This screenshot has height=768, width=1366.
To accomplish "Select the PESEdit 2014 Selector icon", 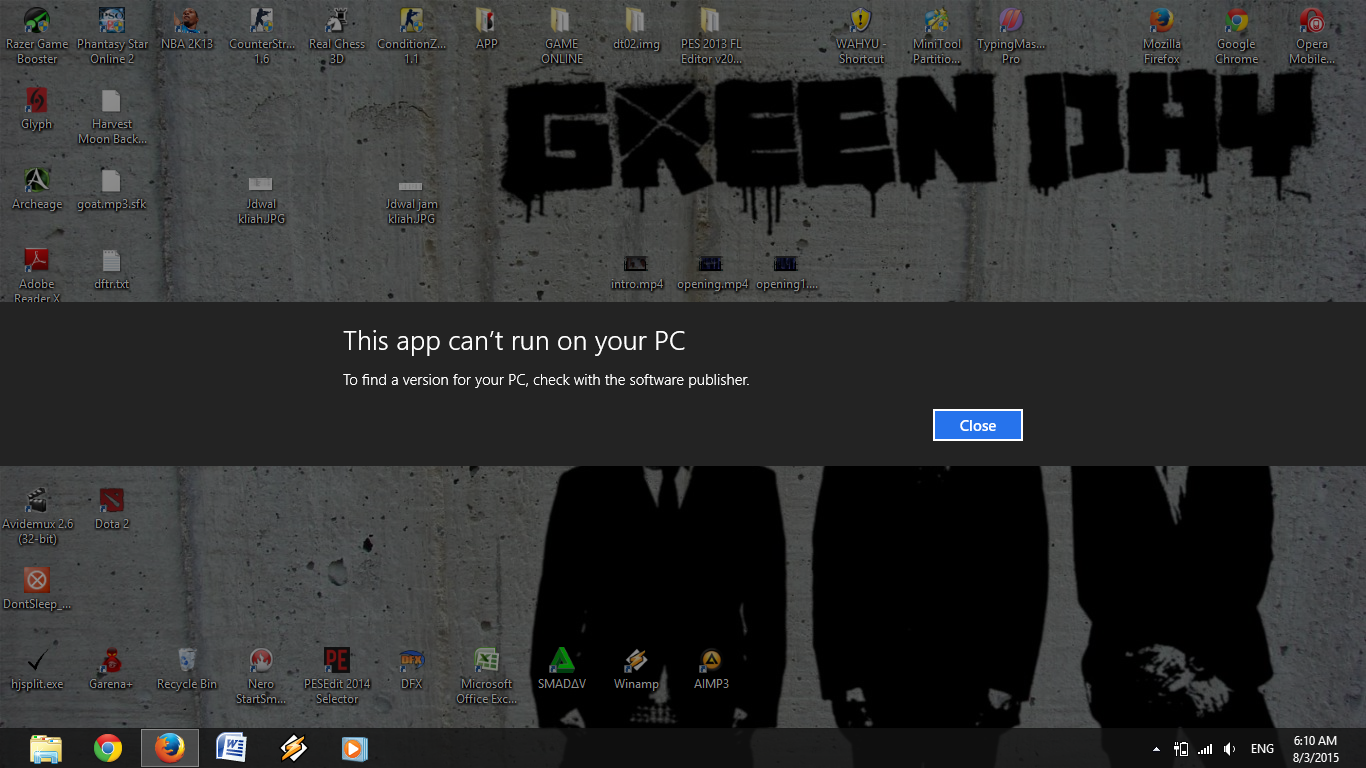I will click(337, 676).
